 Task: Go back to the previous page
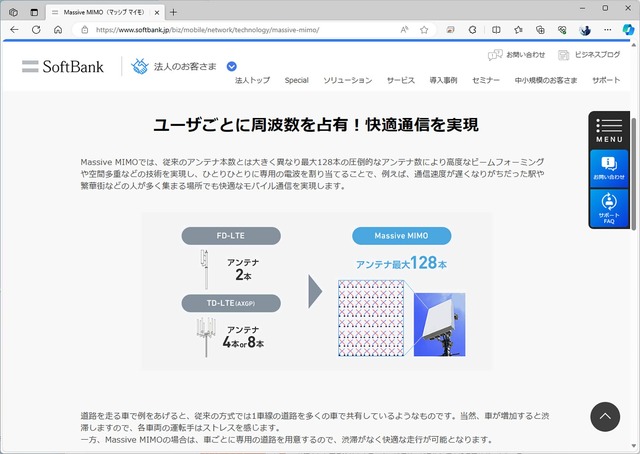click(14, 30)
